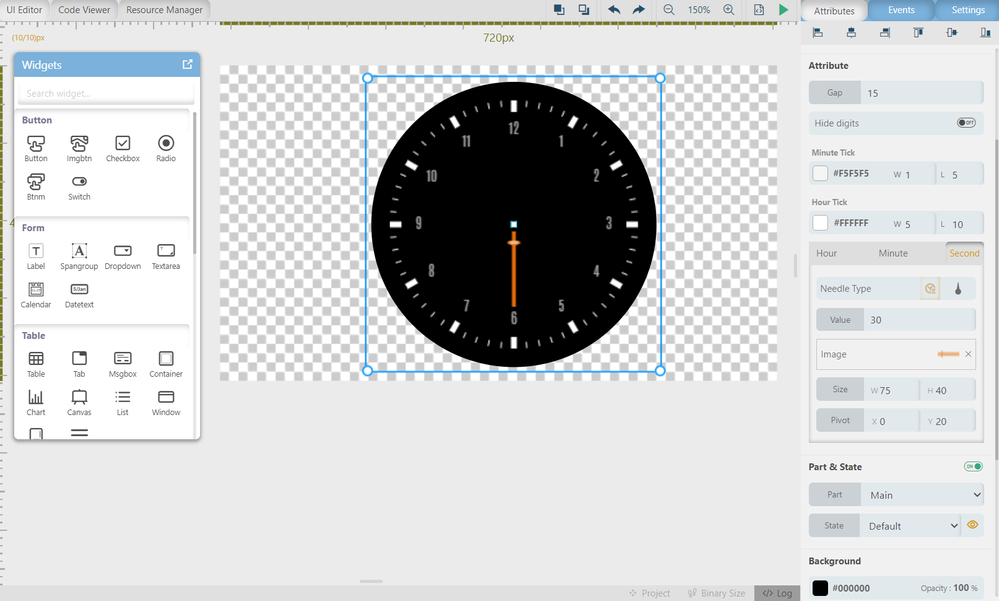Select the List widget icon
Screen dimensions: 999x601
tap(122, 397)
